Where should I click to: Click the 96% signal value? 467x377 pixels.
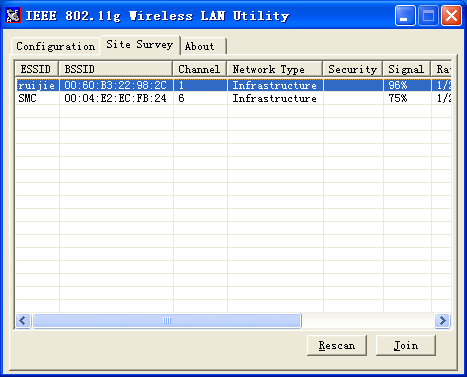pos(398,85)
